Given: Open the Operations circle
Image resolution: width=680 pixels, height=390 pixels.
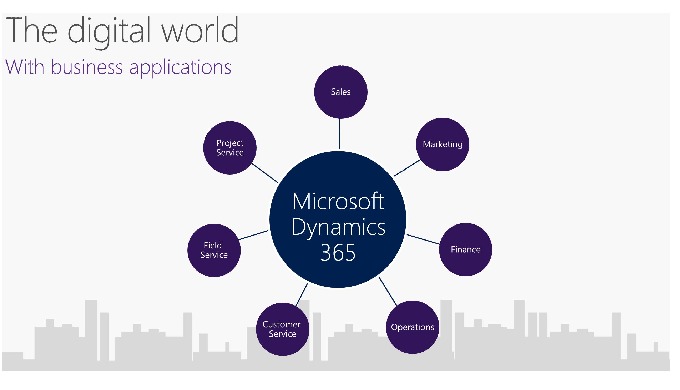Looking at the screenshot, I should (412, 327).
